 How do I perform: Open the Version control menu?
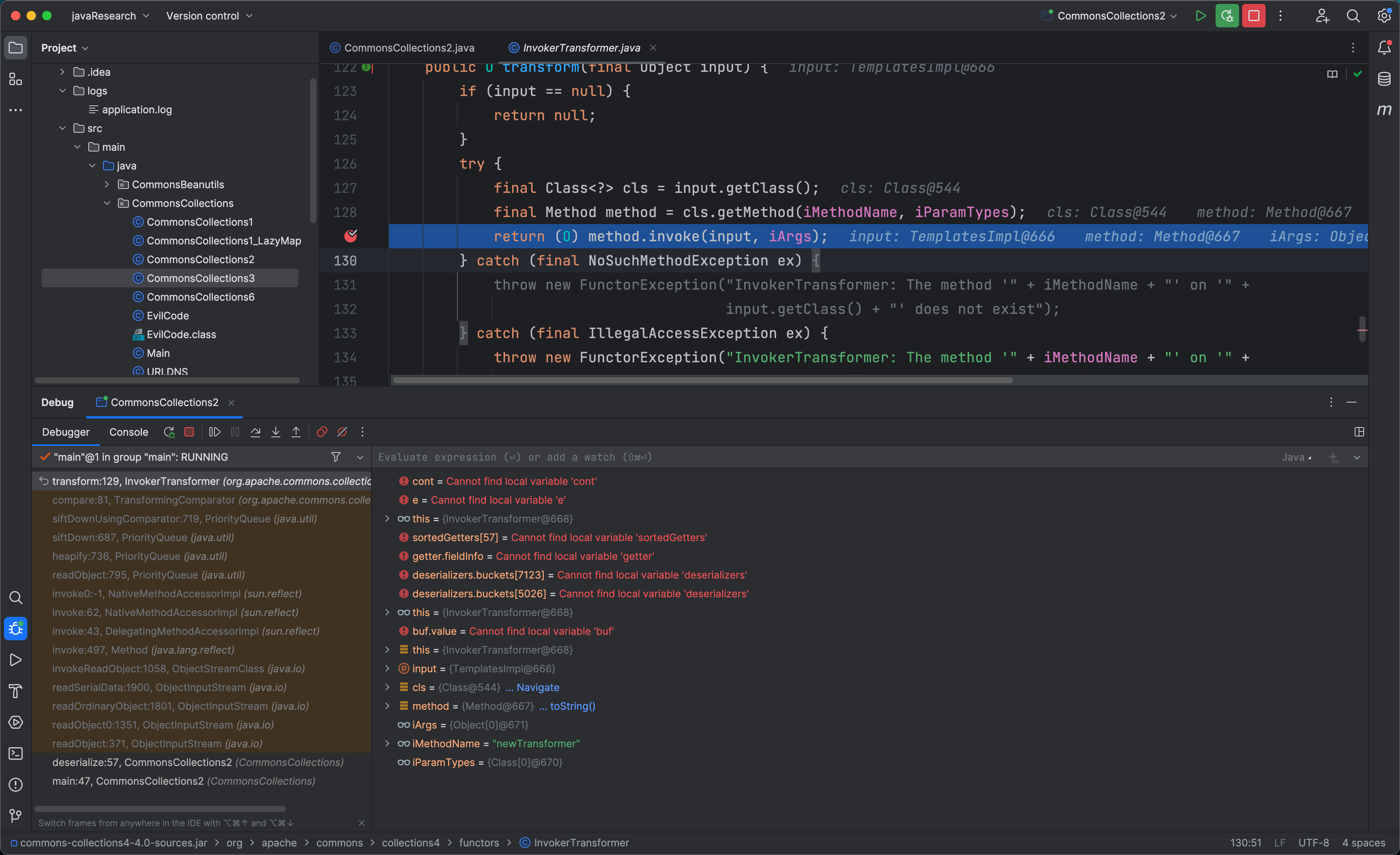tap(209, 16)
